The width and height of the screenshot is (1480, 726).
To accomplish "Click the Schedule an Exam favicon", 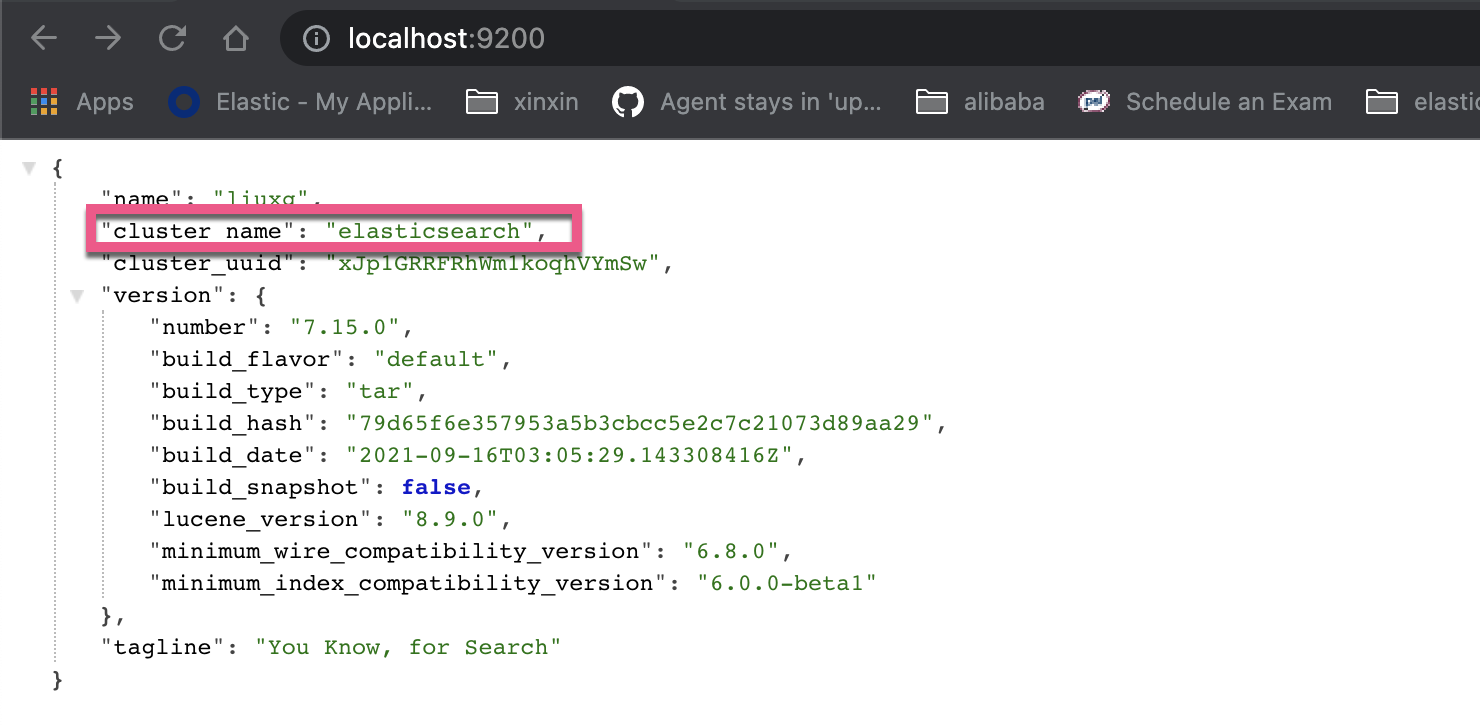I will point(1094,102).
